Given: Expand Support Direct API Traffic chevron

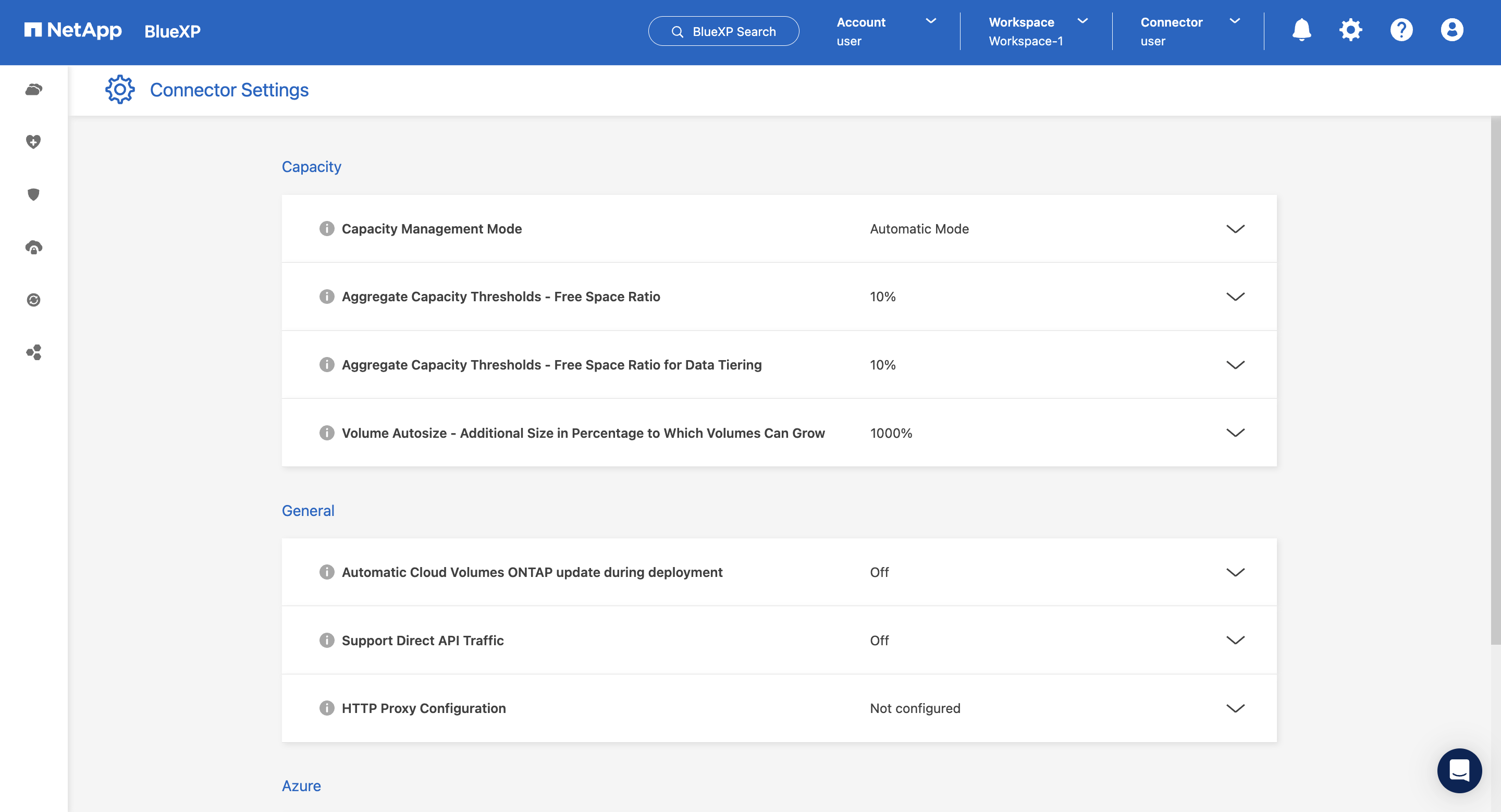Looking at the screenshot, I should click(1235, 640).
